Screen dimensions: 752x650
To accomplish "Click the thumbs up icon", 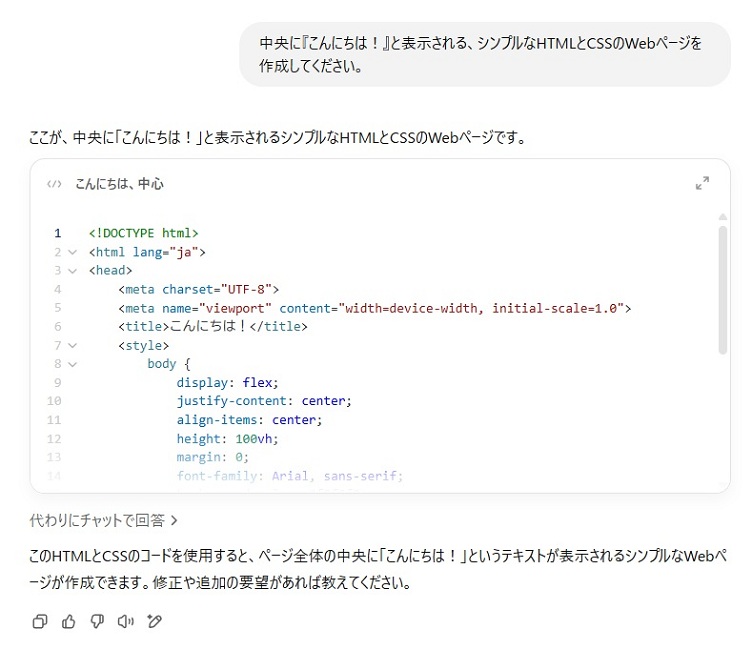I will [x=69, y=621].
